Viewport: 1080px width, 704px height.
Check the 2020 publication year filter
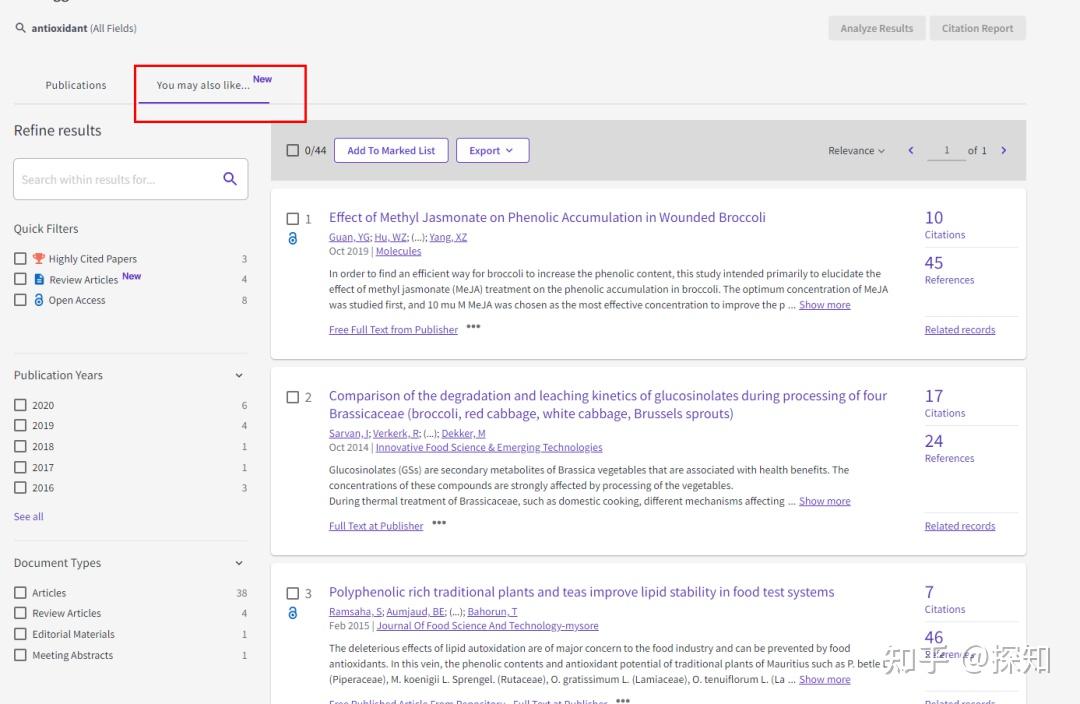point(20,405)
